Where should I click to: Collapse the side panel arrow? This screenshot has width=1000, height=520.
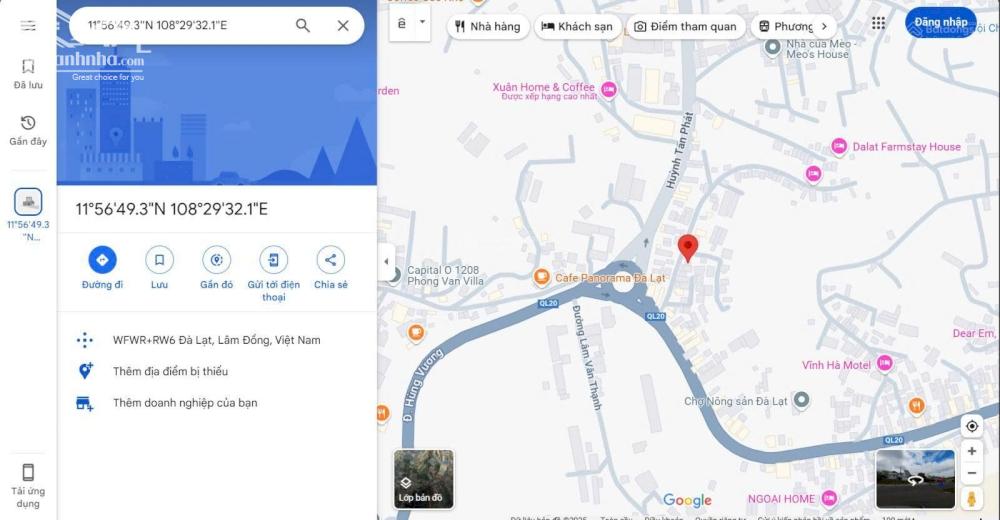click(x=386, y=261)
